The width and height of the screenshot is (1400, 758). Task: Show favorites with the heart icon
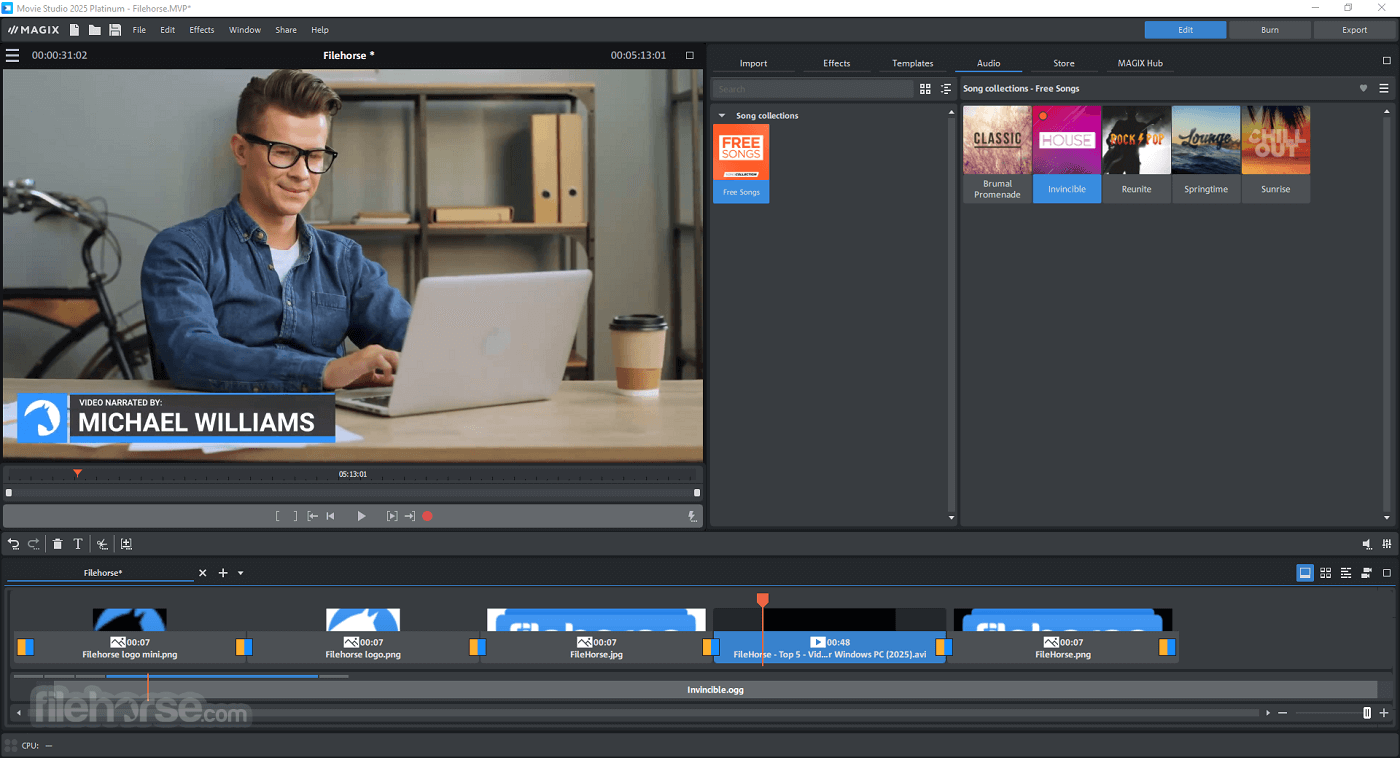pos(1363,88)
